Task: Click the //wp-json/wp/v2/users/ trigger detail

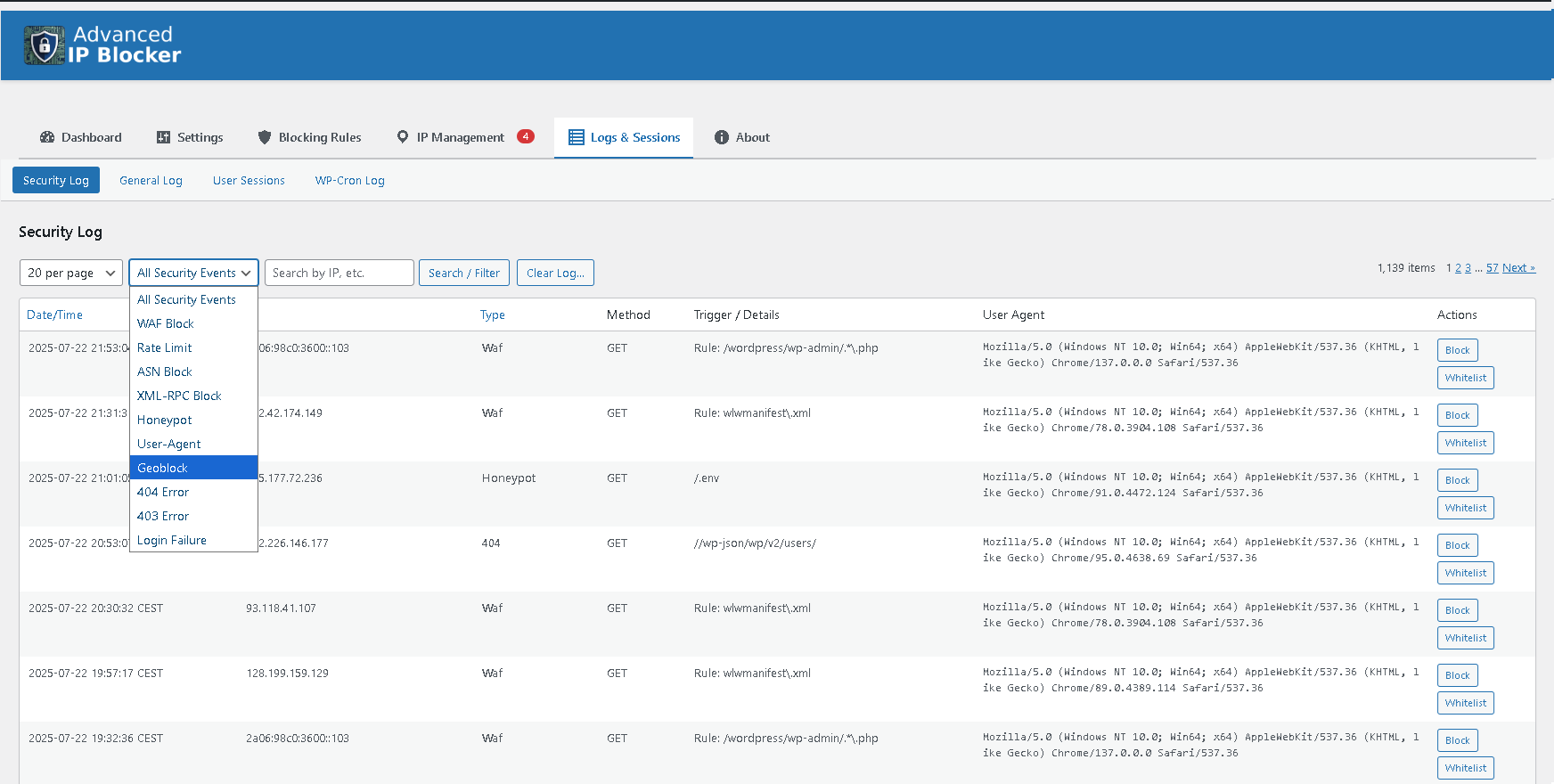Action: coord(755,543)
